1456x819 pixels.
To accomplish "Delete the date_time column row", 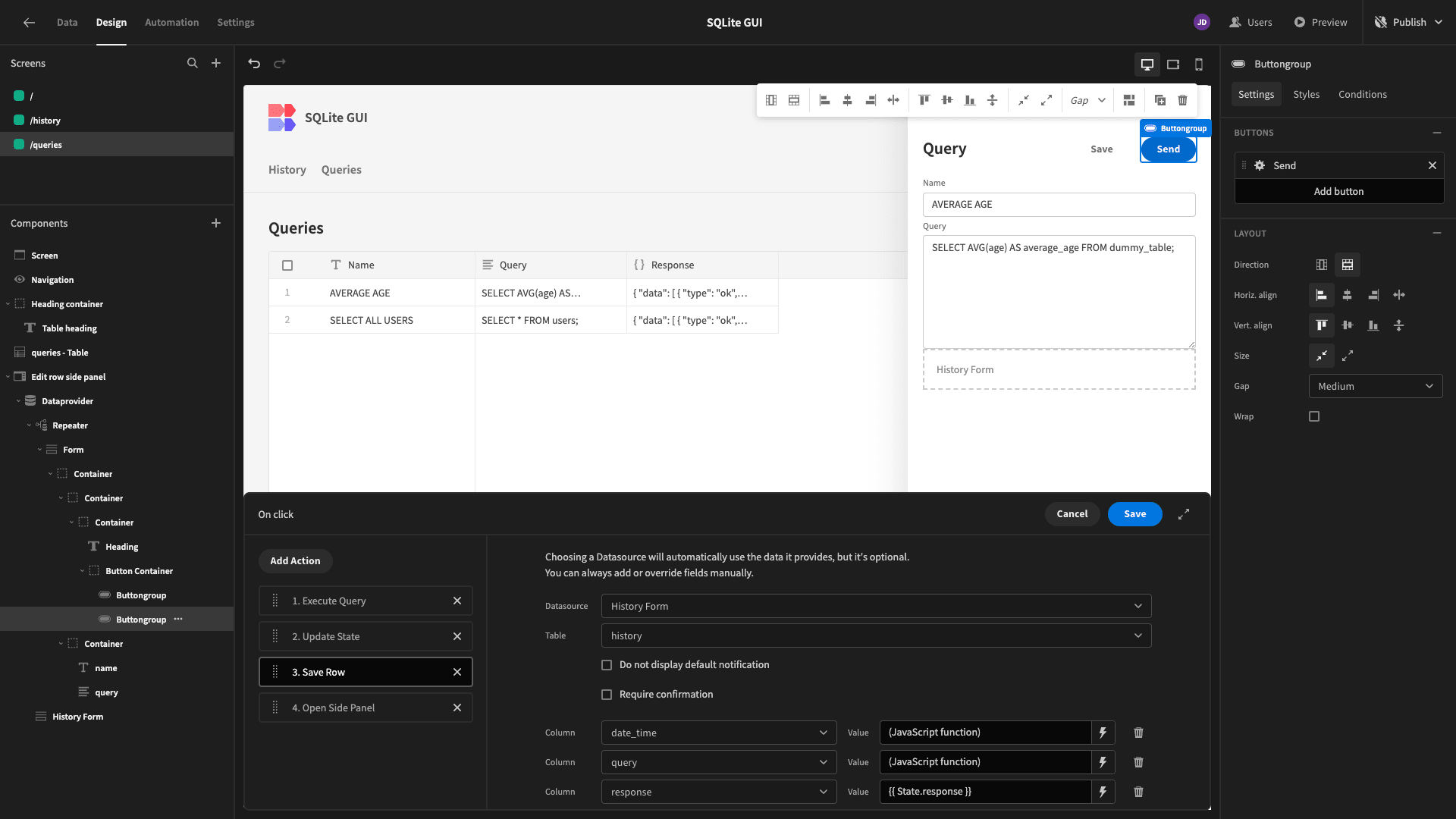I will coord(1138,733).
